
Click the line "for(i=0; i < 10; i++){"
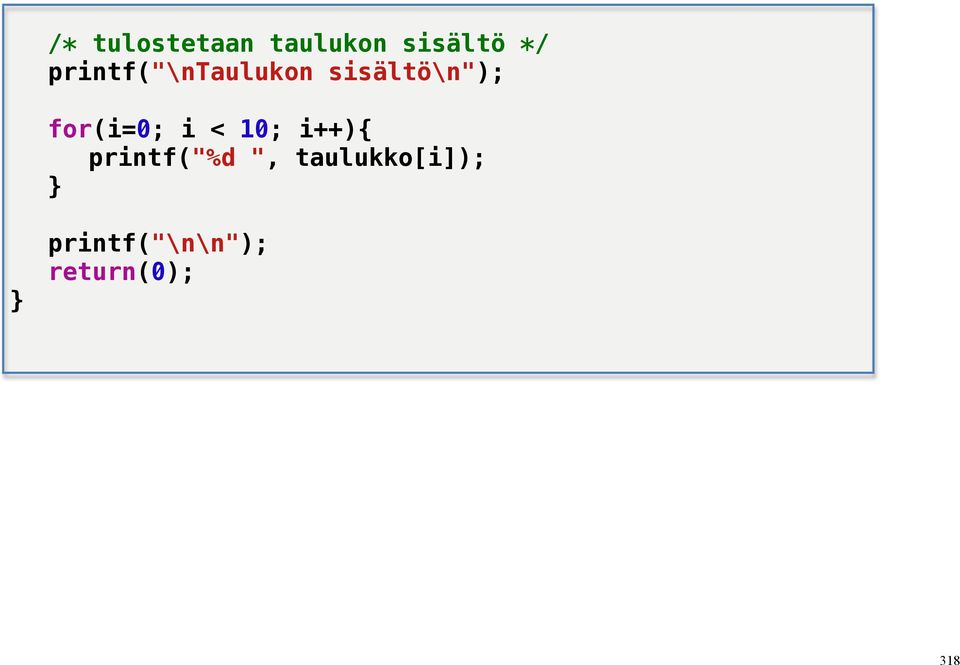(210, 130)
